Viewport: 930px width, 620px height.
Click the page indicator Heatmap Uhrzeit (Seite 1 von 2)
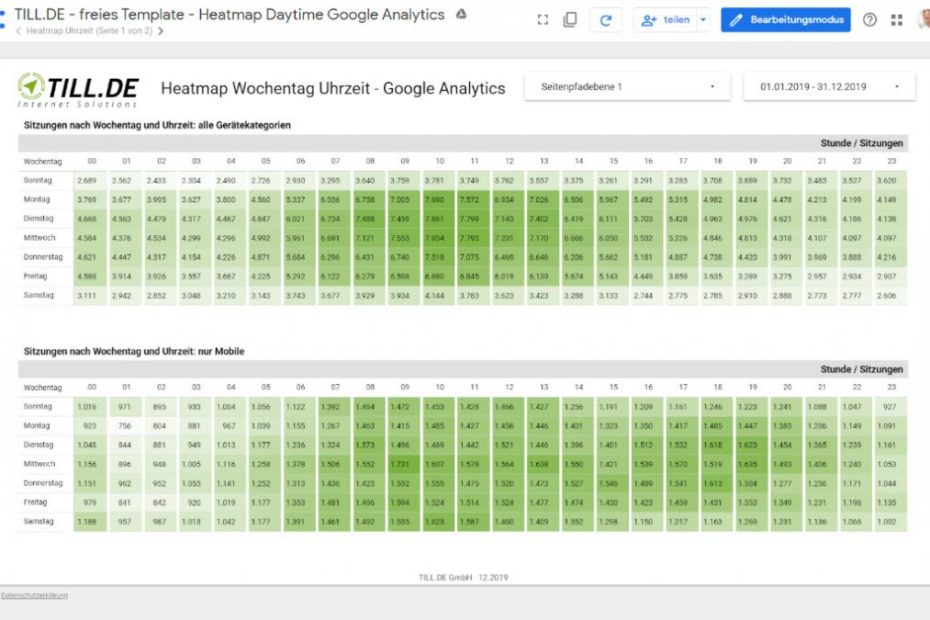[x=89, y=31]
